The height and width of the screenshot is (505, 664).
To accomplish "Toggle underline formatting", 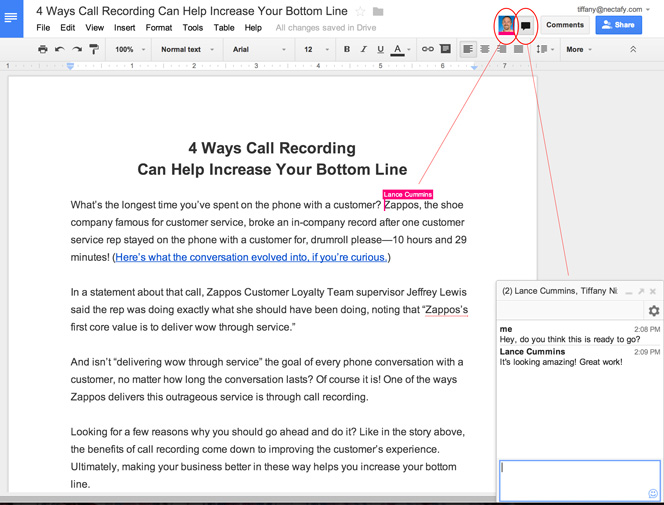I will (x=380, y=49).
